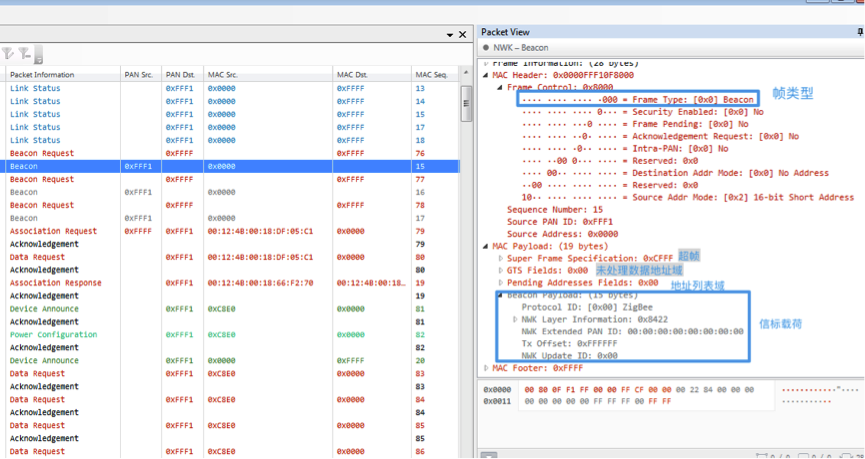
Task: Collapse the Frame Control node
Action: [x=499, y=88]
